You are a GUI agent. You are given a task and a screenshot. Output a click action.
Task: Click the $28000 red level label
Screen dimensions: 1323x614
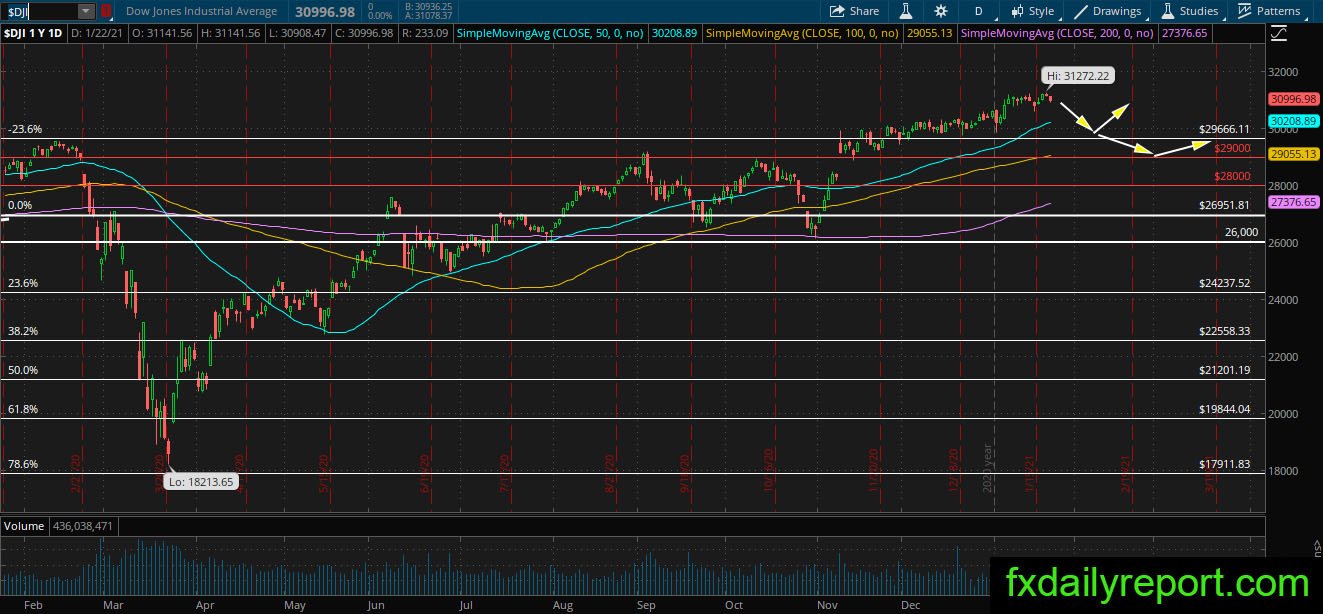1233,176
